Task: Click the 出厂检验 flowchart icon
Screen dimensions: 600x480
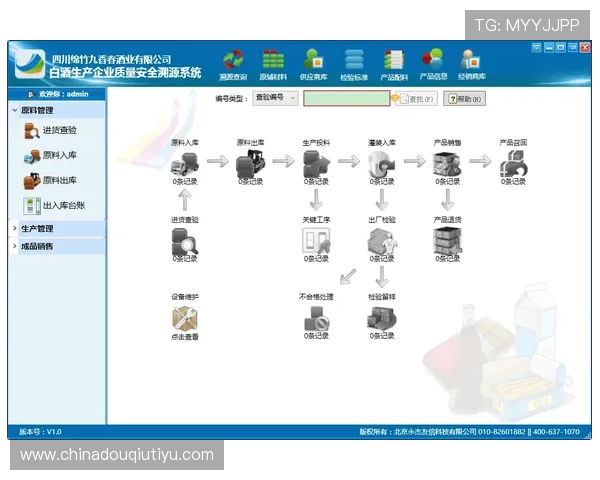Action: pos(381,241)
